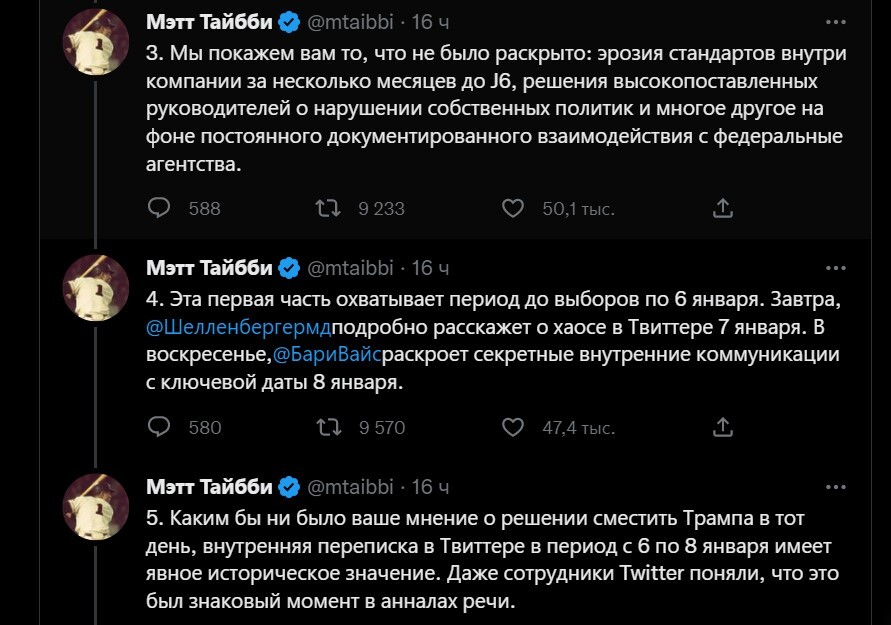
Task: Reply to tweet 3 about eroding standards
Action: pos(160,208)
